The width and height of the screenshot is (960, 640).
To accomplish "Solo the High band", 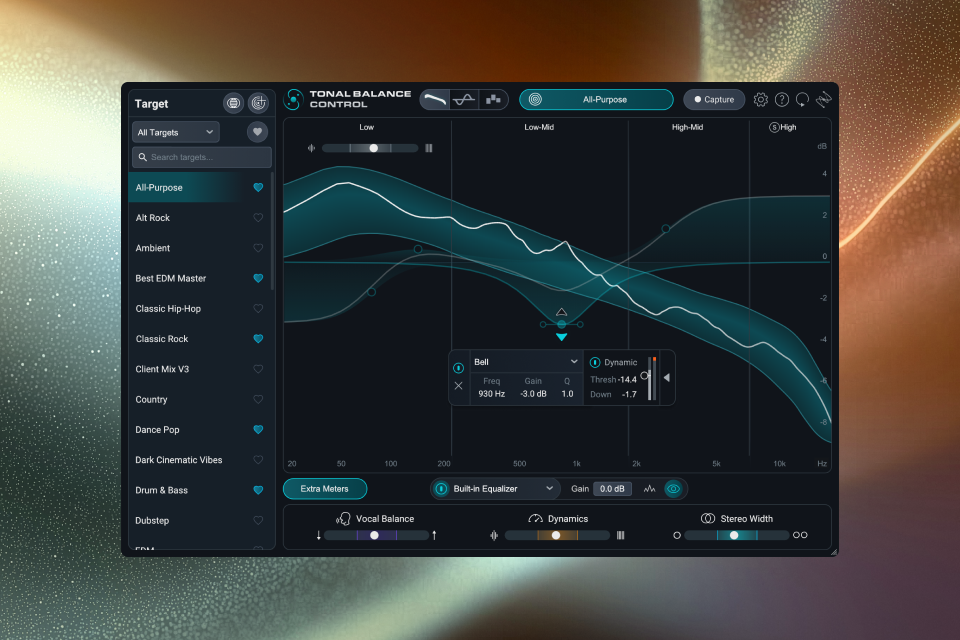I will coord(774,127).
